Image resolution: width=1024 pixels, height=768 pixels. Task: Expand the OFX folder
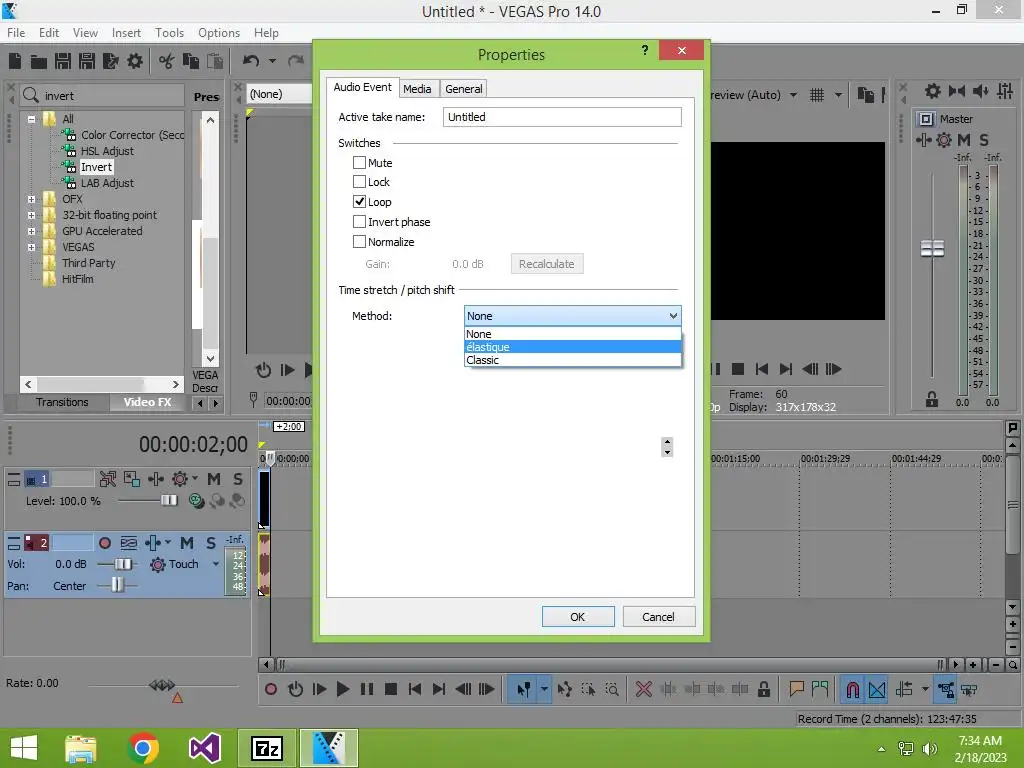click(x=31, y=199)
